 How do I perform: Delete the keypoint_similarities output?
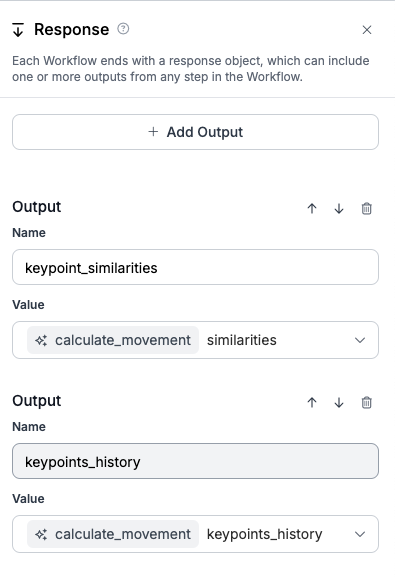(367, 209)
